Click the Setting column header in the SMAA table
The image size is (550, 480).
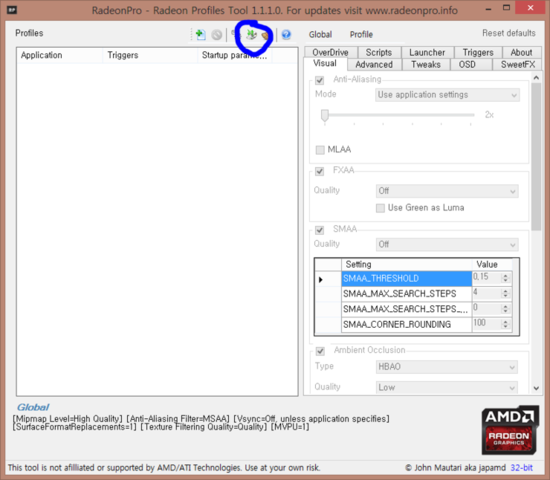pyautogui.click(x=407, y=264)
